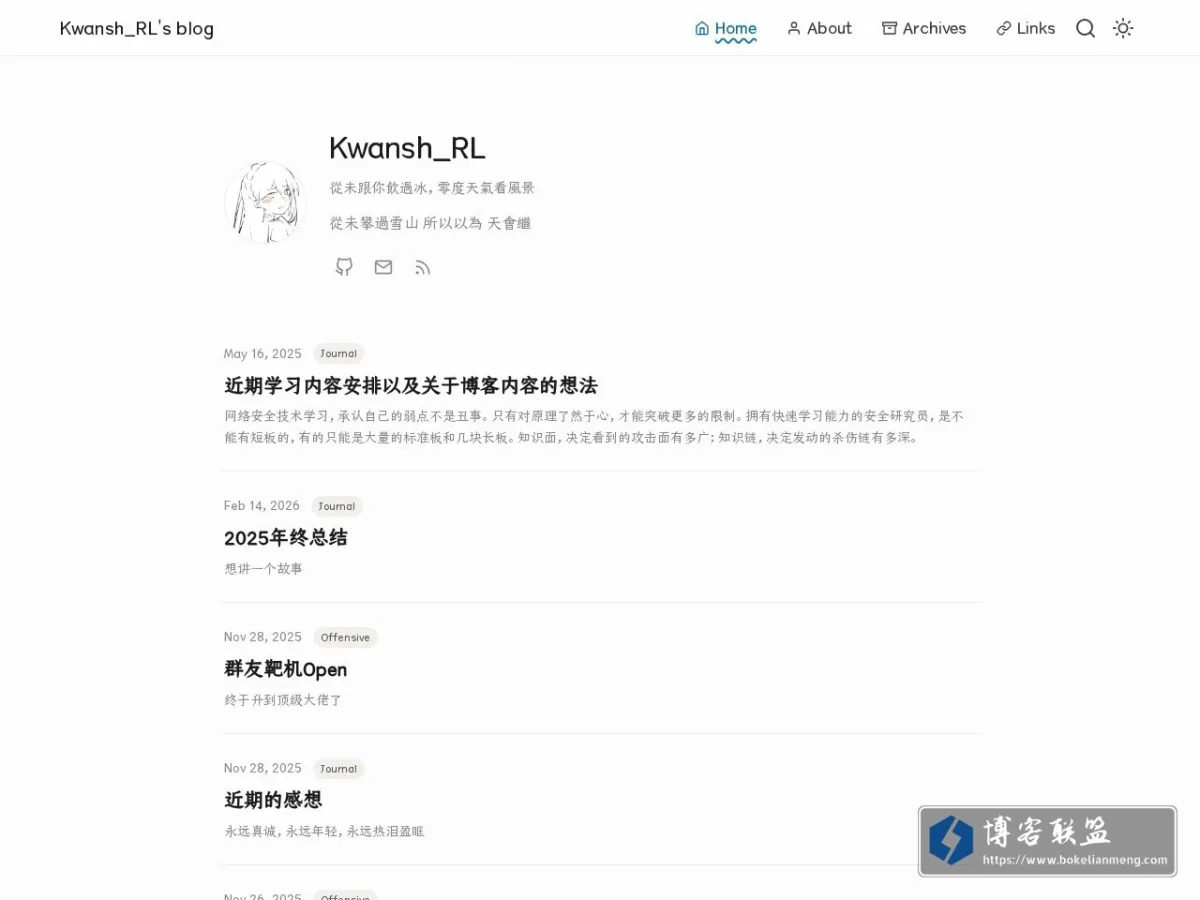Click the Kwansh_RL avatar image
Image resolution: width=1200 pixels, height=900 pixels.
click(264, 203)
